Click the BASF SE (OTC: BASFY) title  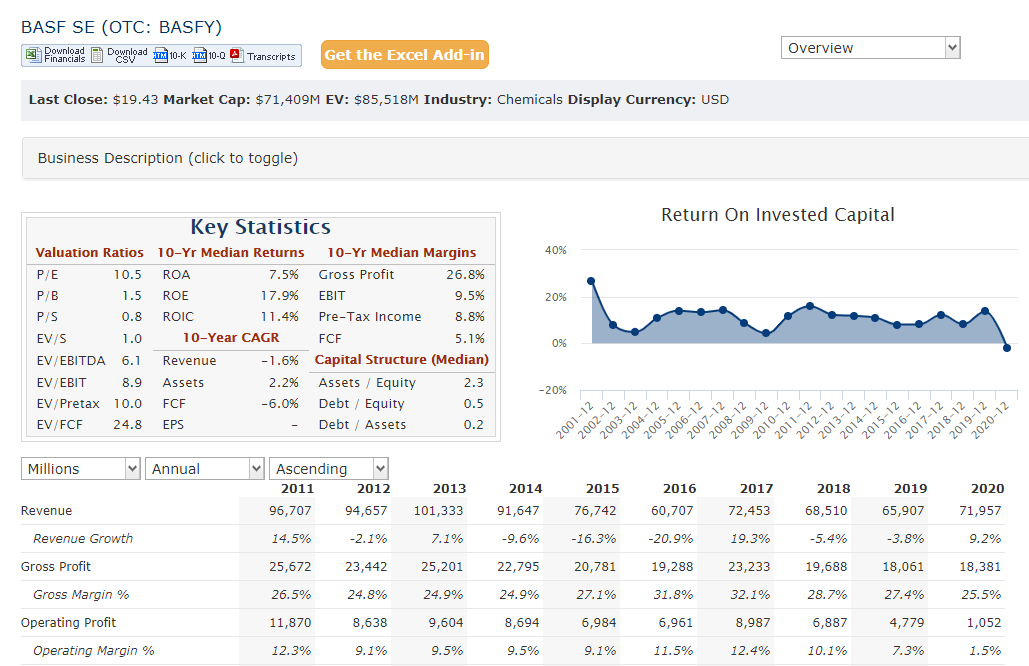121,27
